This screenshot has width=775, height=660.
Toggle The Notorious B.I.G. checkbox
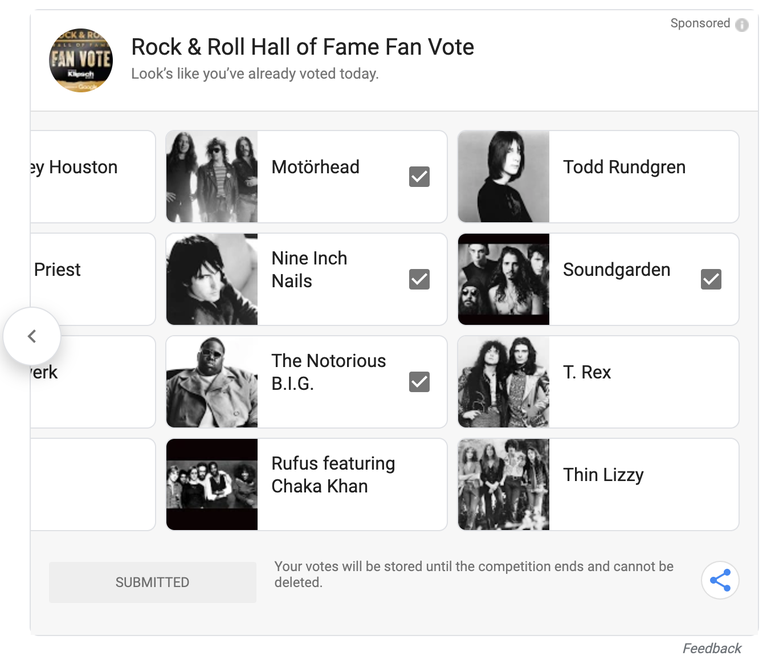tap(420, 382)
